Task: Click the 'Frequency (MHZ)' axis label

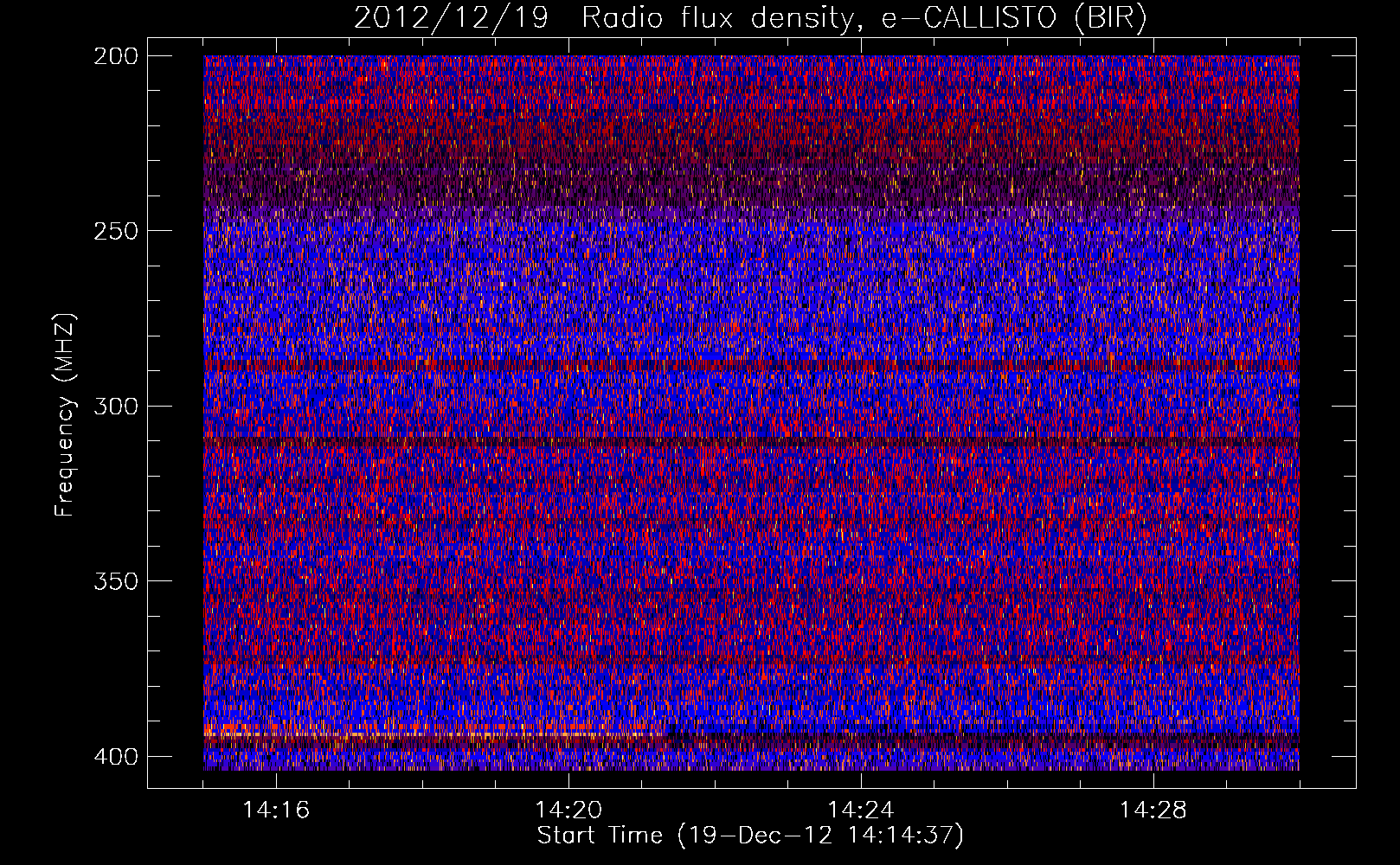Action: (65, 414)
